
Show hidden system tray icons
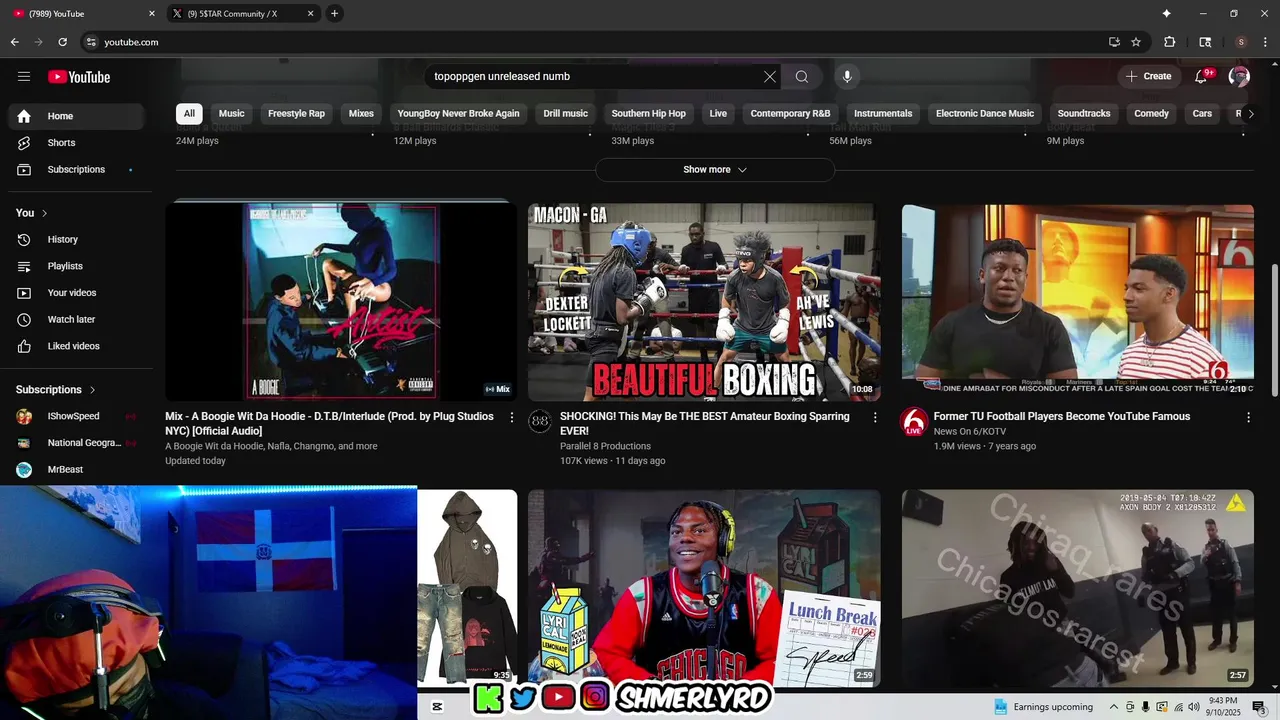coord(1113,707)
